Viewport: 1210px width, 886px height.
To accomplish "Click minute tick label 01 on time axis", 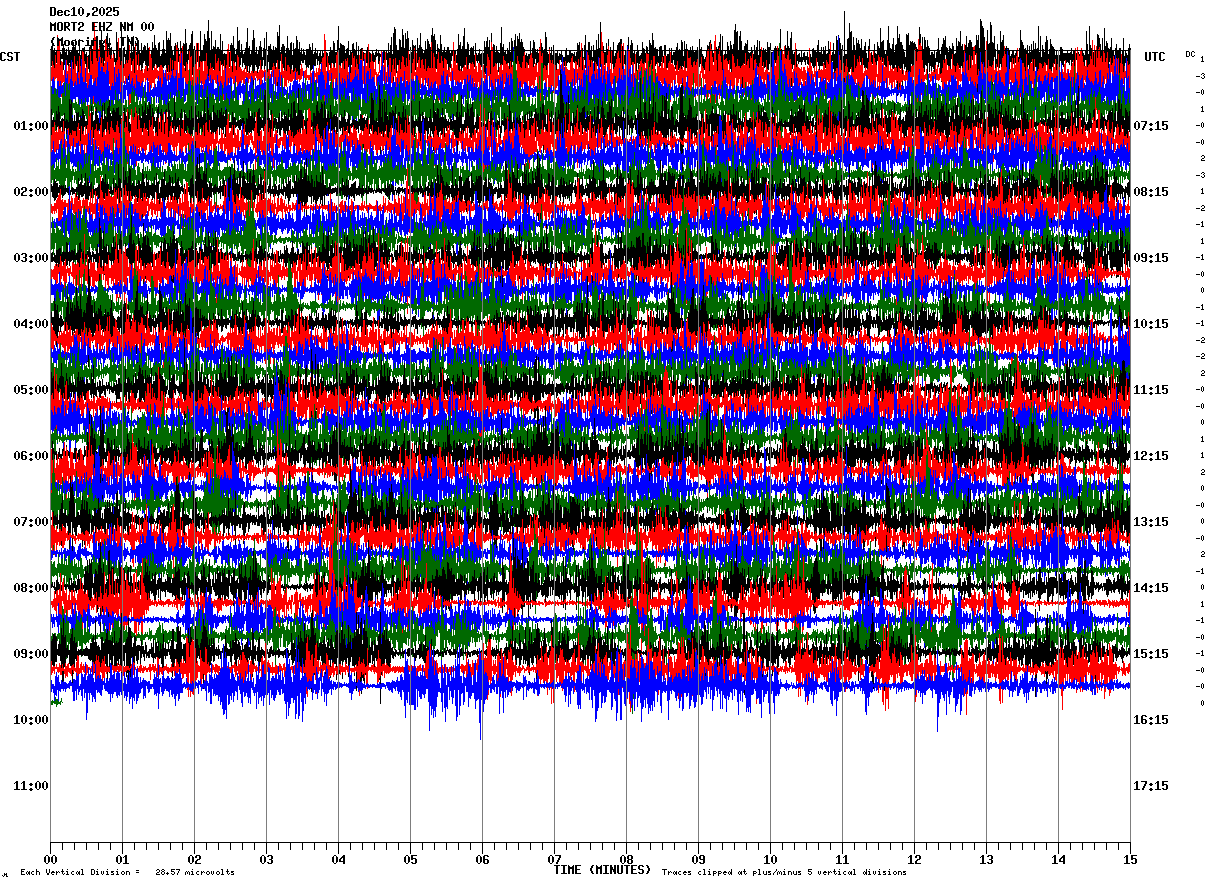I will 122,859.
